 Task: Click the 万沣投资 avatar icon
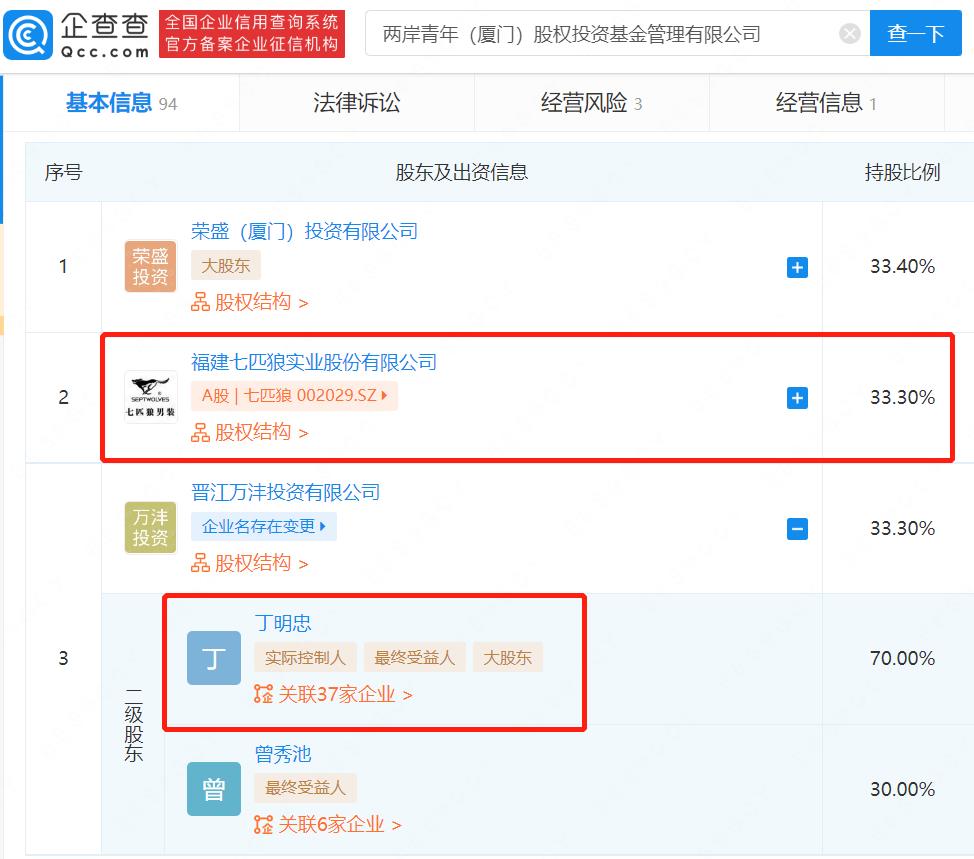[x=150, y=528]
